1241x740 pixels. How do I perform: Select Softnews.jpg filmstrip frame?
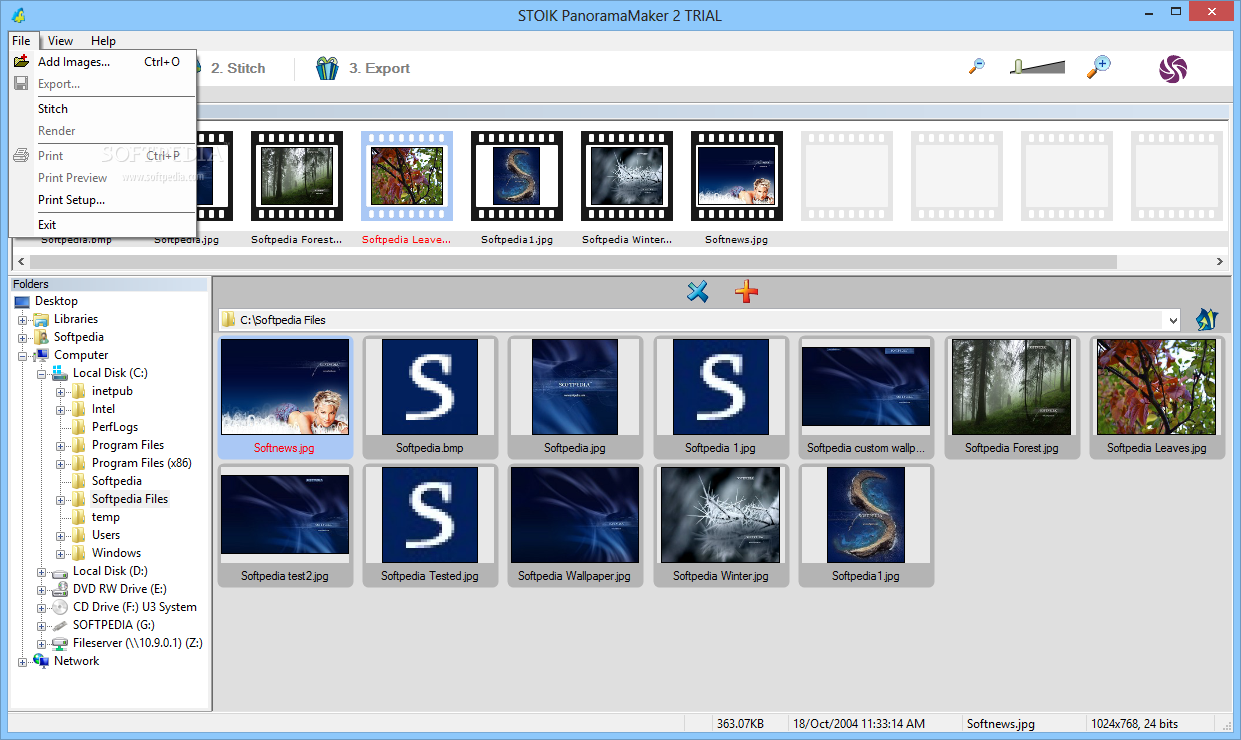(737, 176)
